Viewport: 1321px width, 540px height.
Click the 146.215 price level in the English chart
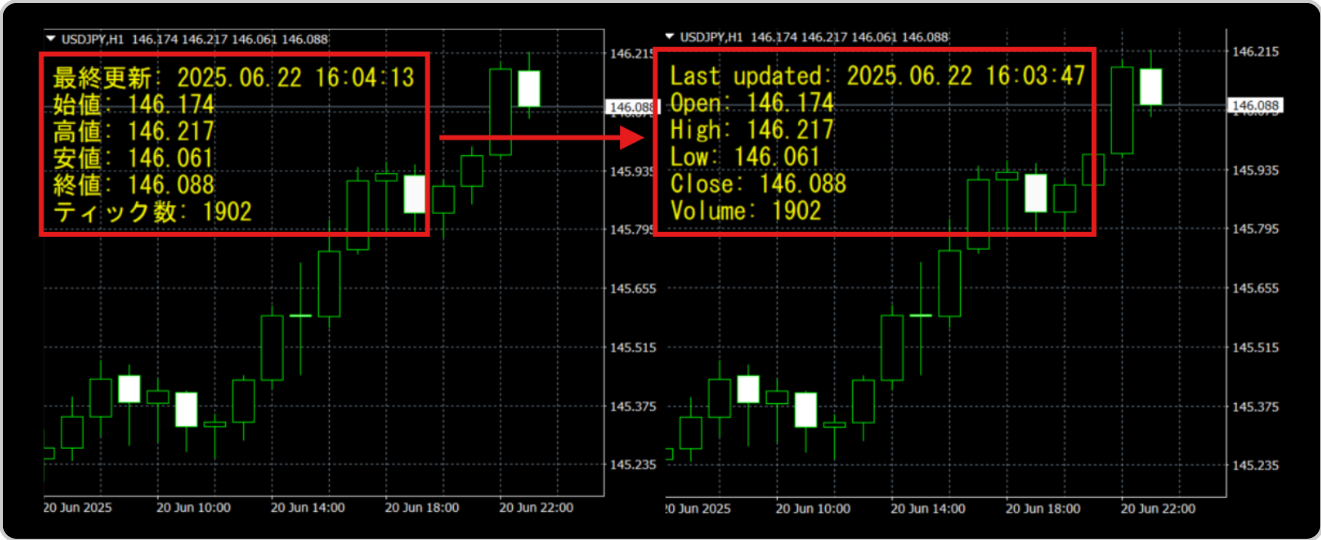[x=1256, y=52]
